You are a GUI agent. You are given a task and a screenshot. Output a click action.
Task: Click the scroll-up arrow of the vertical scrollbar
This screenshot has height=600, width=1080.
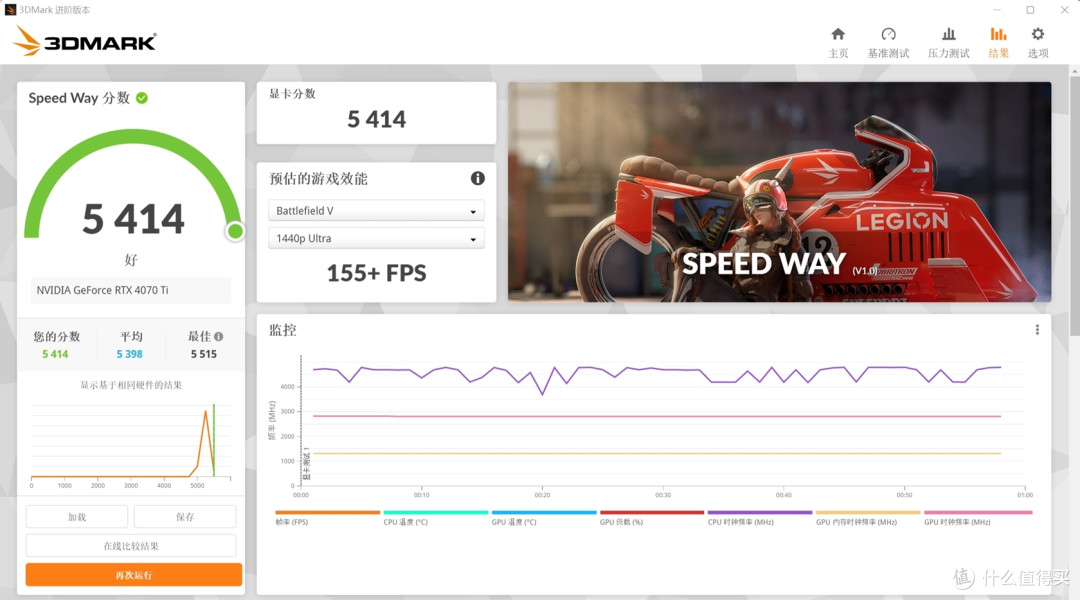(x=1074, y=71)
